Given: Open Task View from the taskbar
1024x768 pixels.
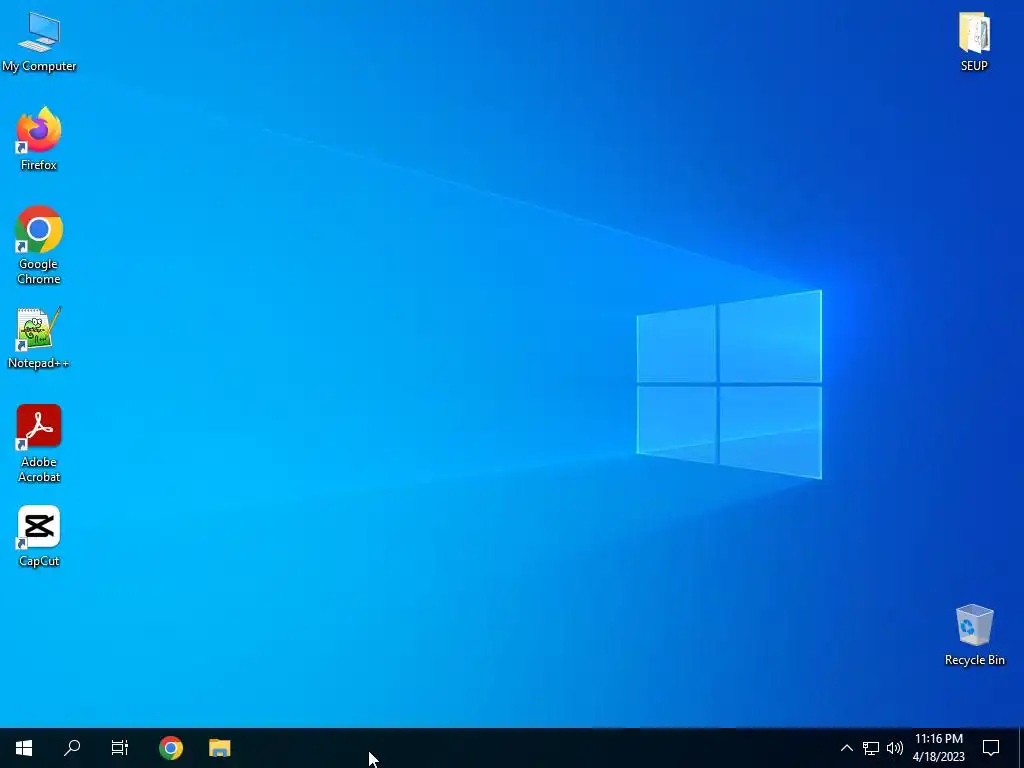Looking at the screenshot, I should point(120,748).
